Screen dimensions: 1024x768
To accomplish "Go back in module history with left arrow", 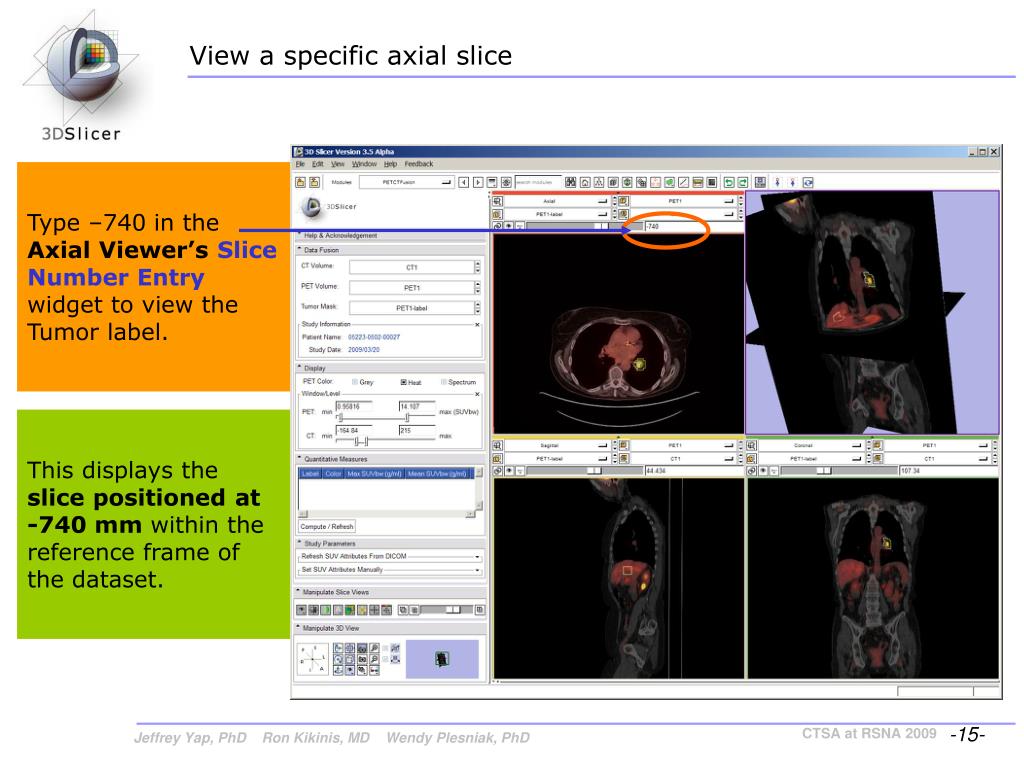I will pos(463,182).
